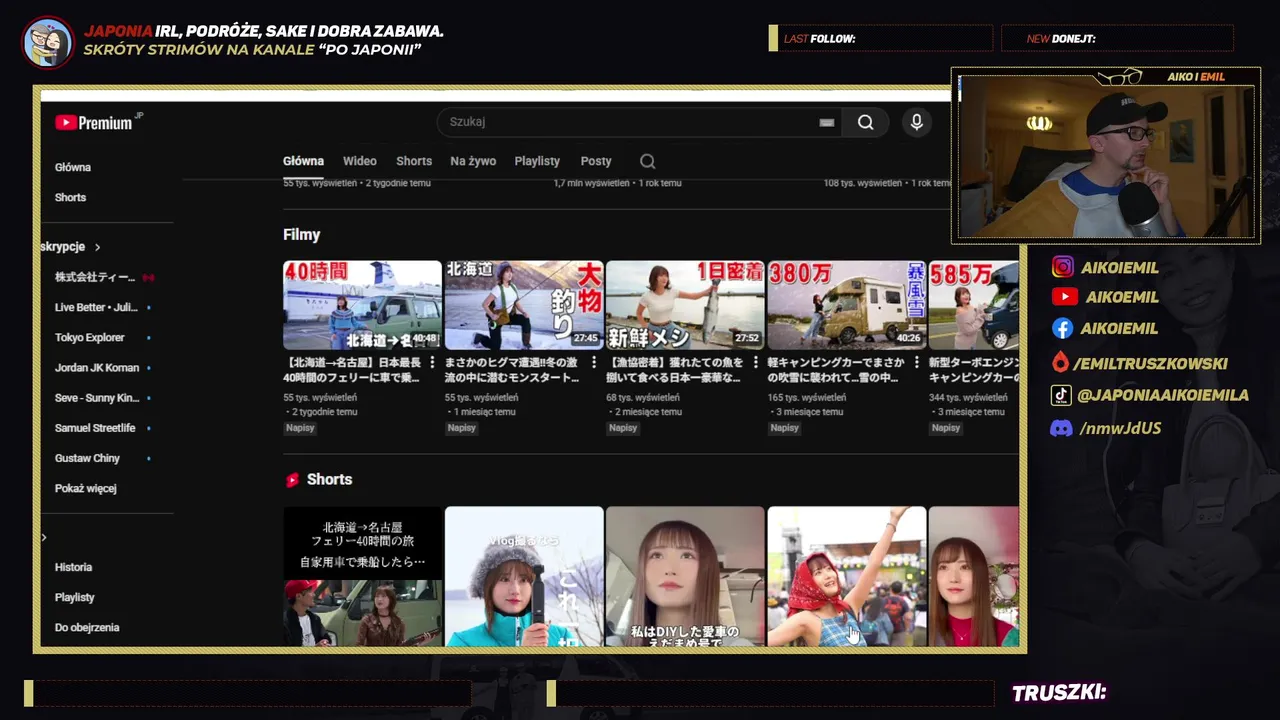Open the on-screen keyboard icon in search box
The width and height of the screenshot is (1280, 720).
point(826,122)
